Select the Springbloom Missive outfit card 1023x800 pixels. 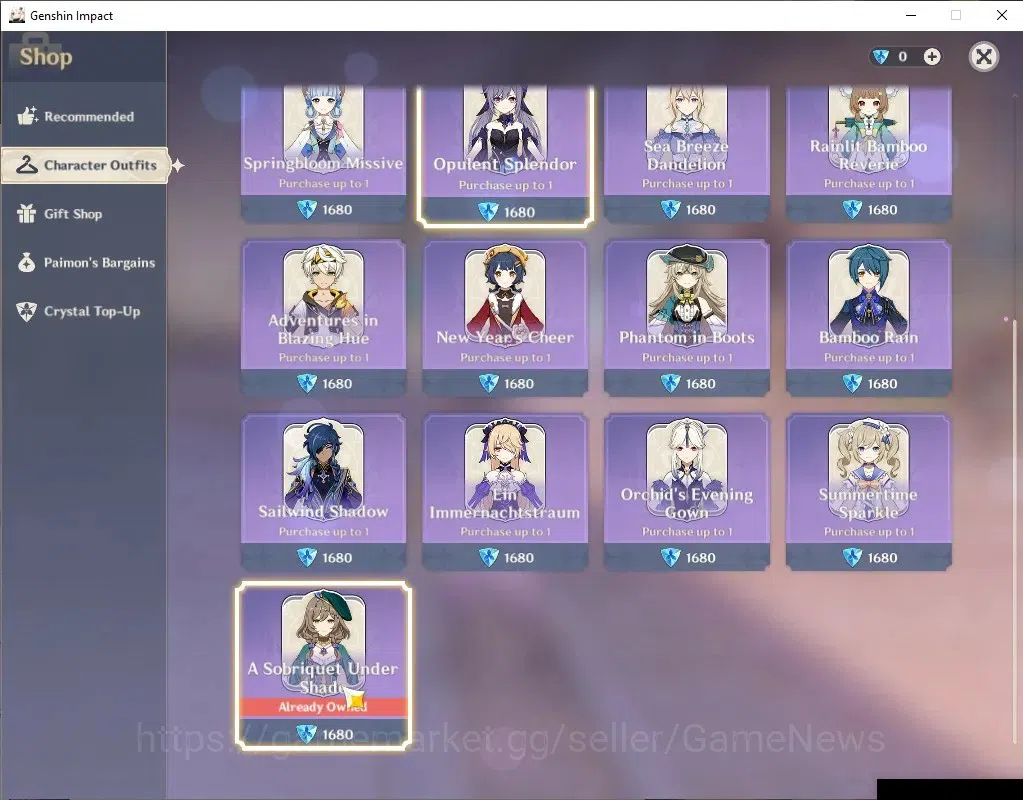[324, 154]
